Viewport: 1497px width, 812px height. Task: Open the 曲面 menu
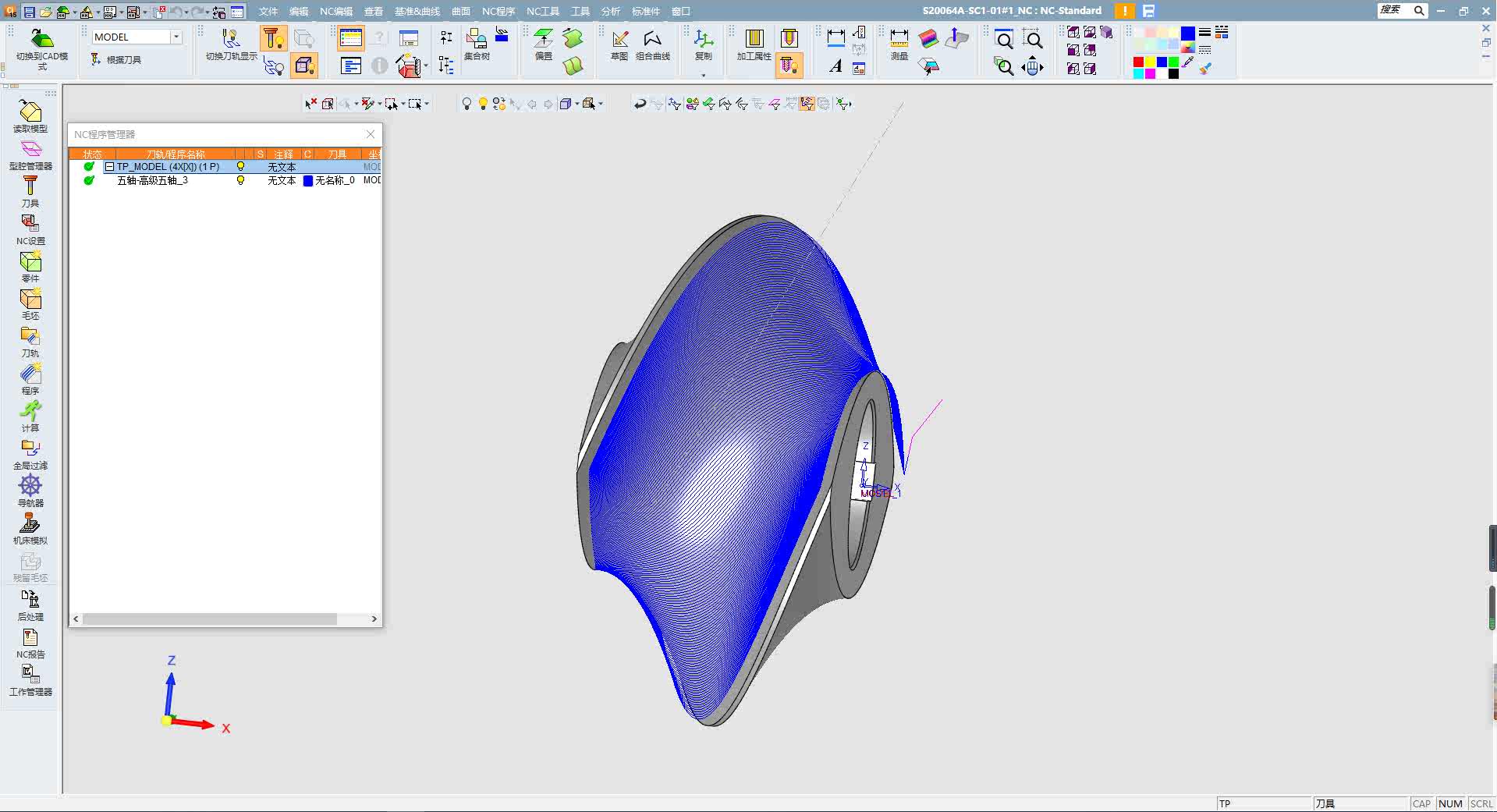point(461,12)
